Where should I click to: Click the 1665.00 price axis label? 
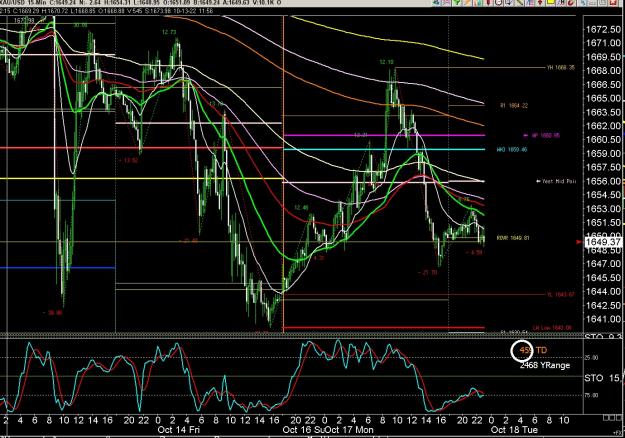coord(603,98)
